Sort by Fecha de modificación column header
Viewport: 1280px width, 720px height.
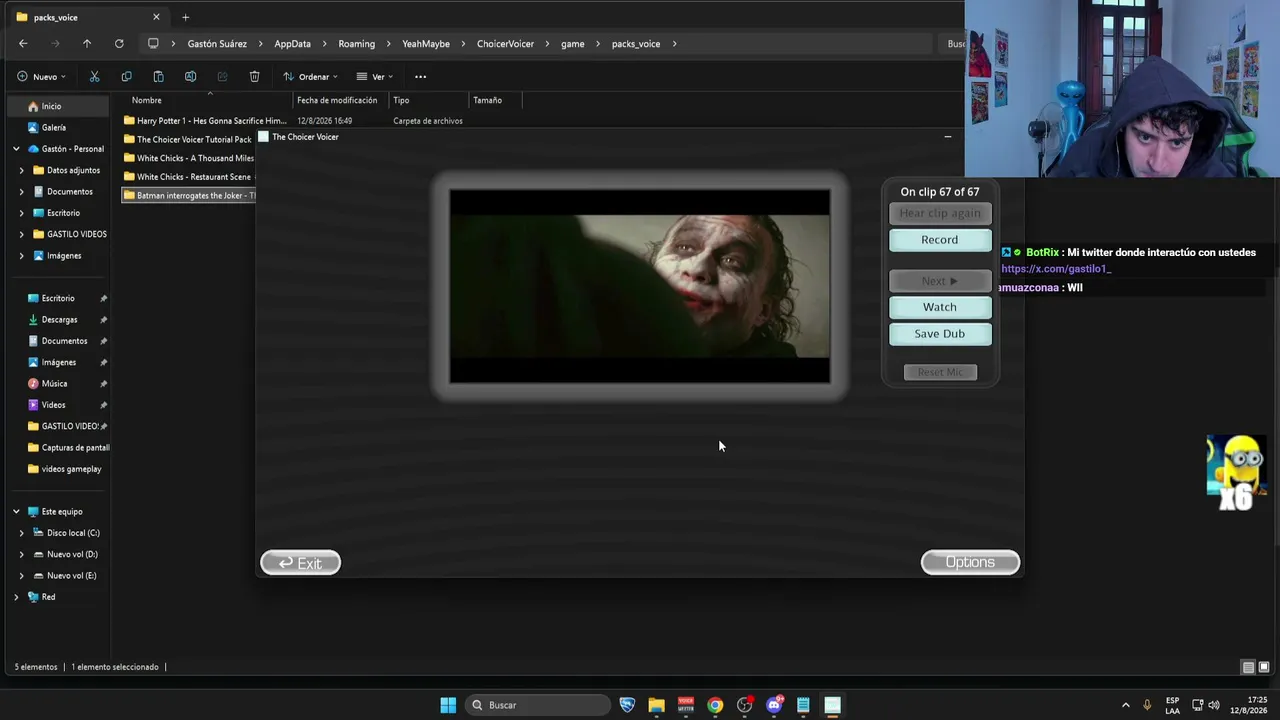click(337, 100)
